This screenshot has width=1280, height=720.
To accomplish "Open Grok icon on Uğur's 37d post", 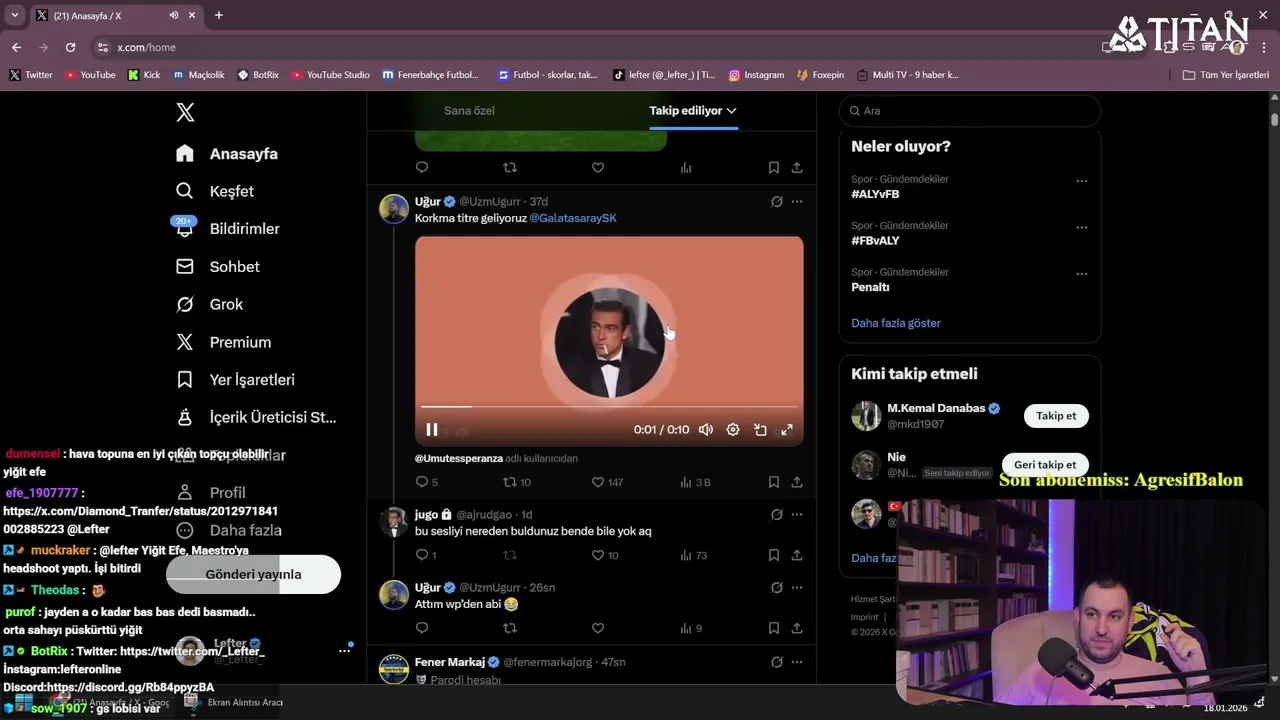I will (776, 202).
